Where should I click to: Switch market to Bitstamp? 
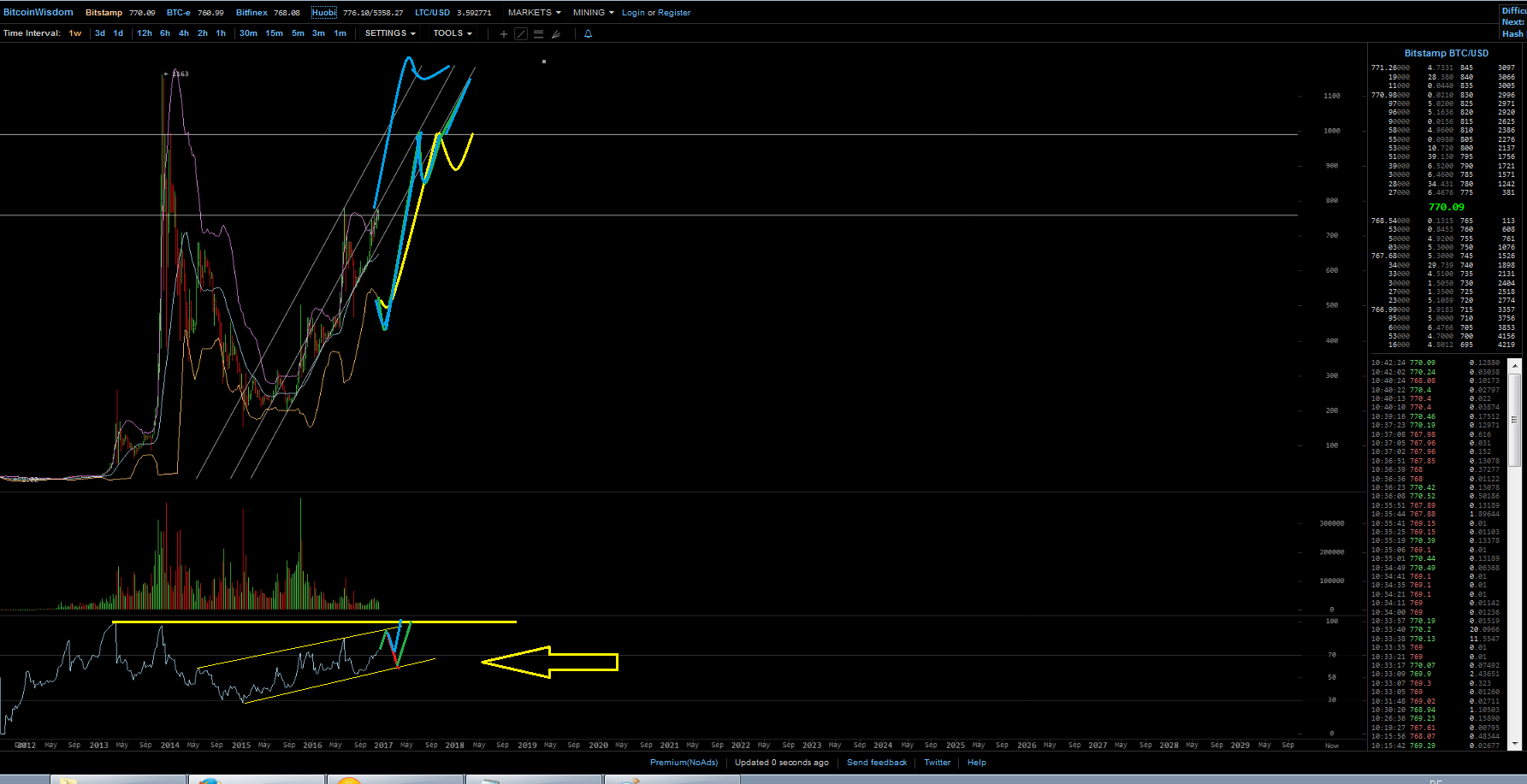click(104, 13)
